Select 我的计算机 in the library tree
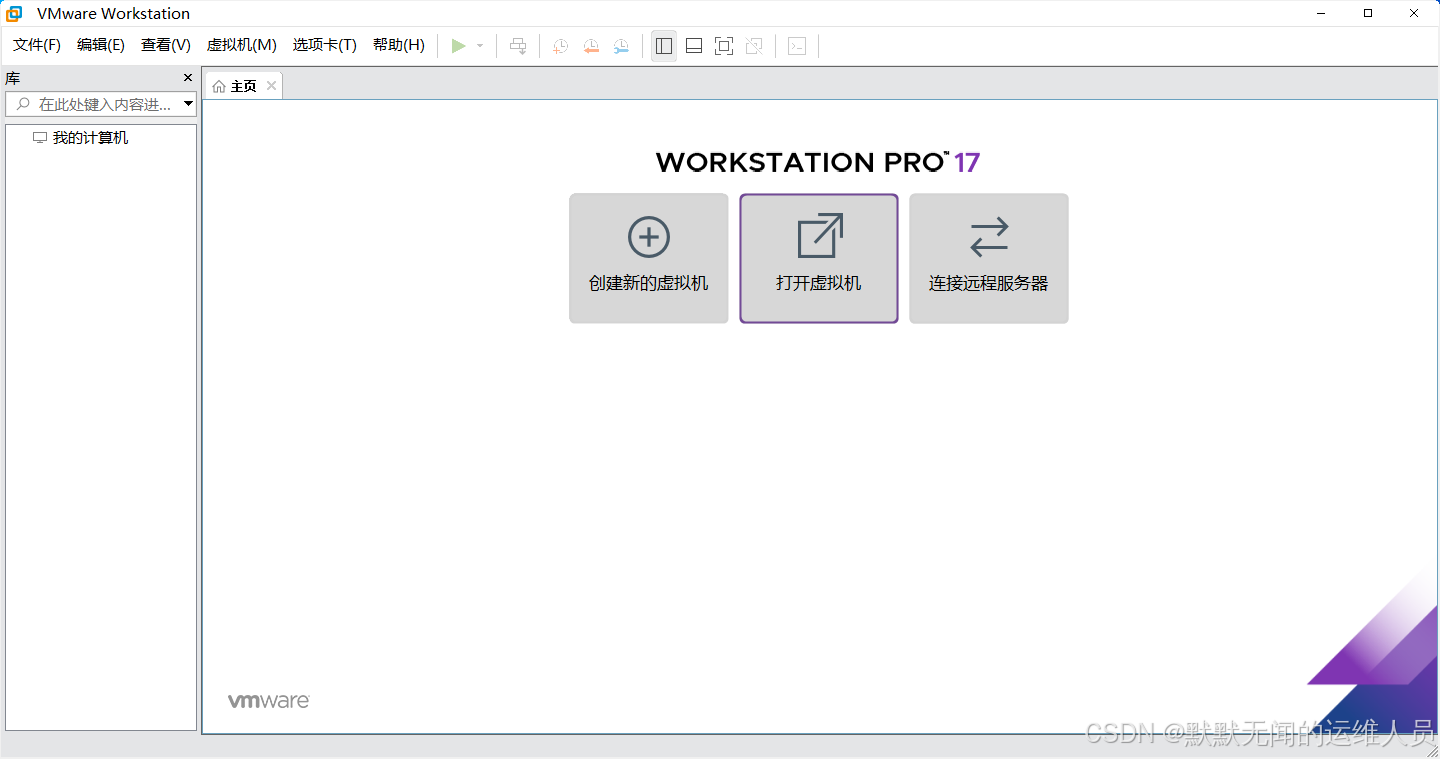Viewport: 1440px width, 759px height. (80, 138)
